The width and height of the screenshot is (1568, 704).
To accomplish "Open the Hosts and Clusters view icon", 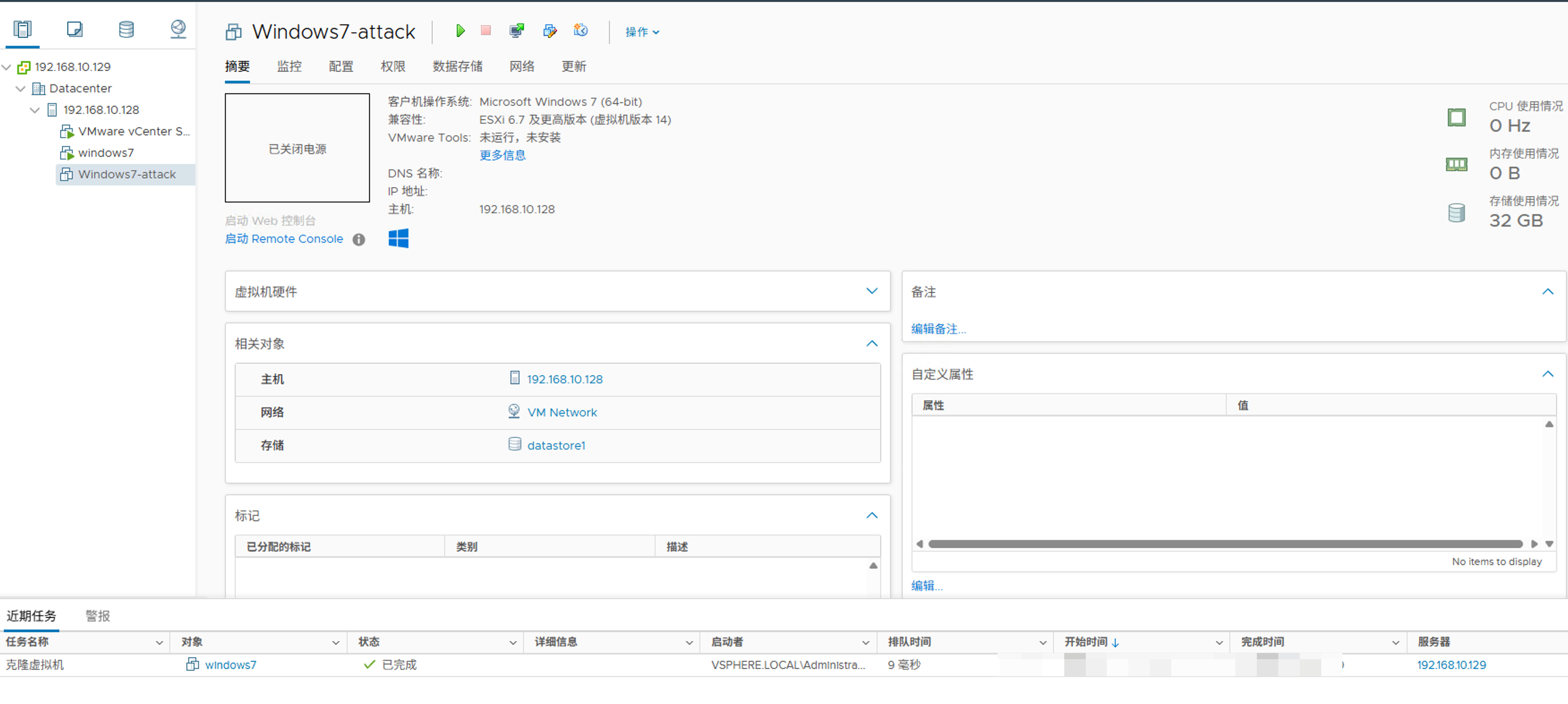I will [22, 29].
